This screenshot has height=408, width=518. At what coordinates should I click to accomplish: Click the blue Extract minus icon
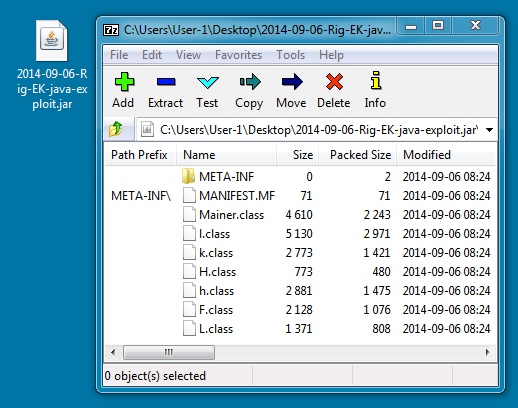(x=166, y=82)
